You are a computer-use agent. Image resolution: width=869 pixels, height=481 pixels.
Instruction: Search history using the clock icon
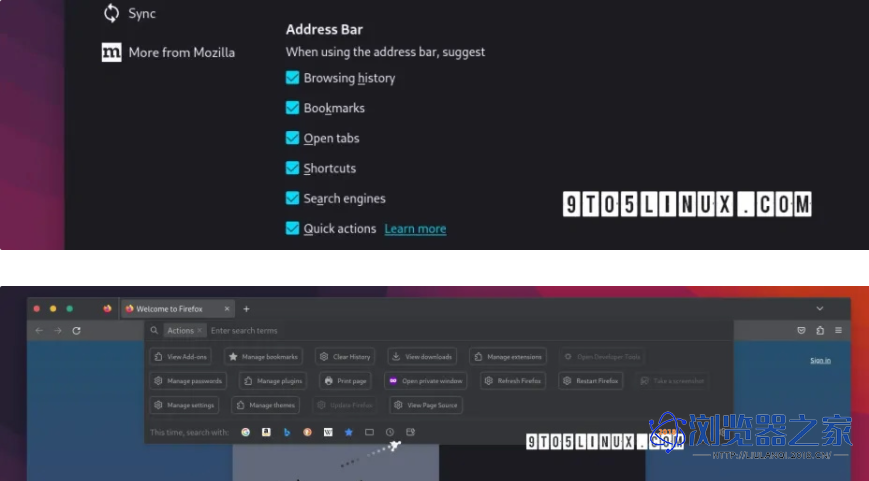point(390,432)
